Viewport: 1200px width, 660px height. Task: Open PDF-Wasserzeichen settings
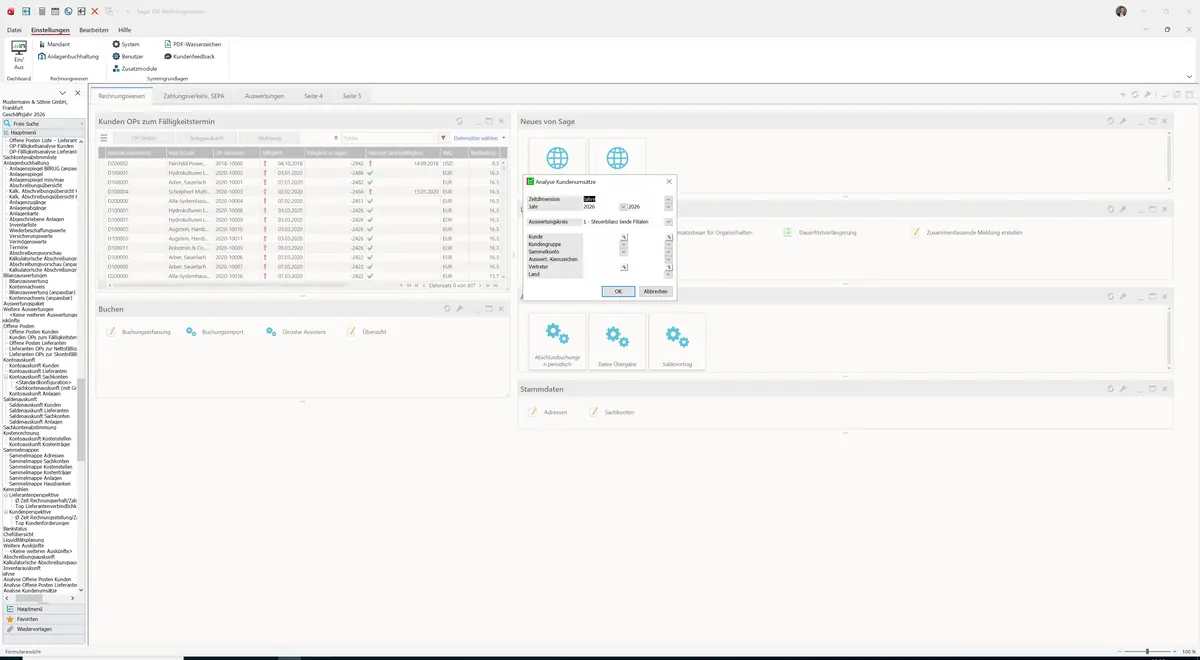193,44
